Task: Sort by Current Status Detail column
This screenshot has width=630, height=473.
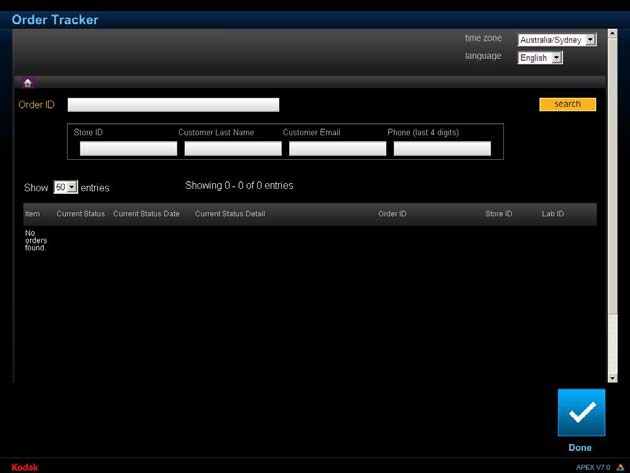Action: [230, 214]
